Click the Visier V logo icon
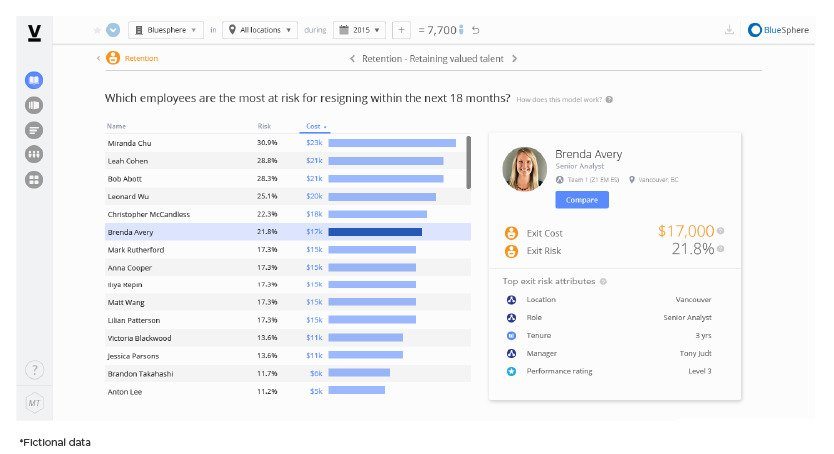Screen dimensions: 834x454 click(x=35, y=34)
